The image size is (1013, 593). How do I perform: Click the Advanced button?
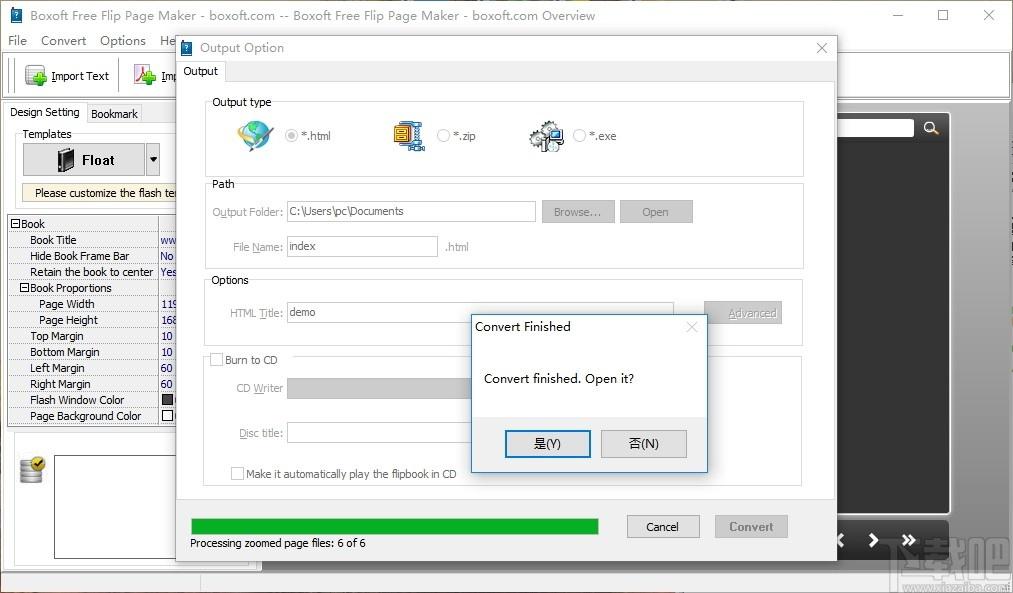(x=743, y=313)
